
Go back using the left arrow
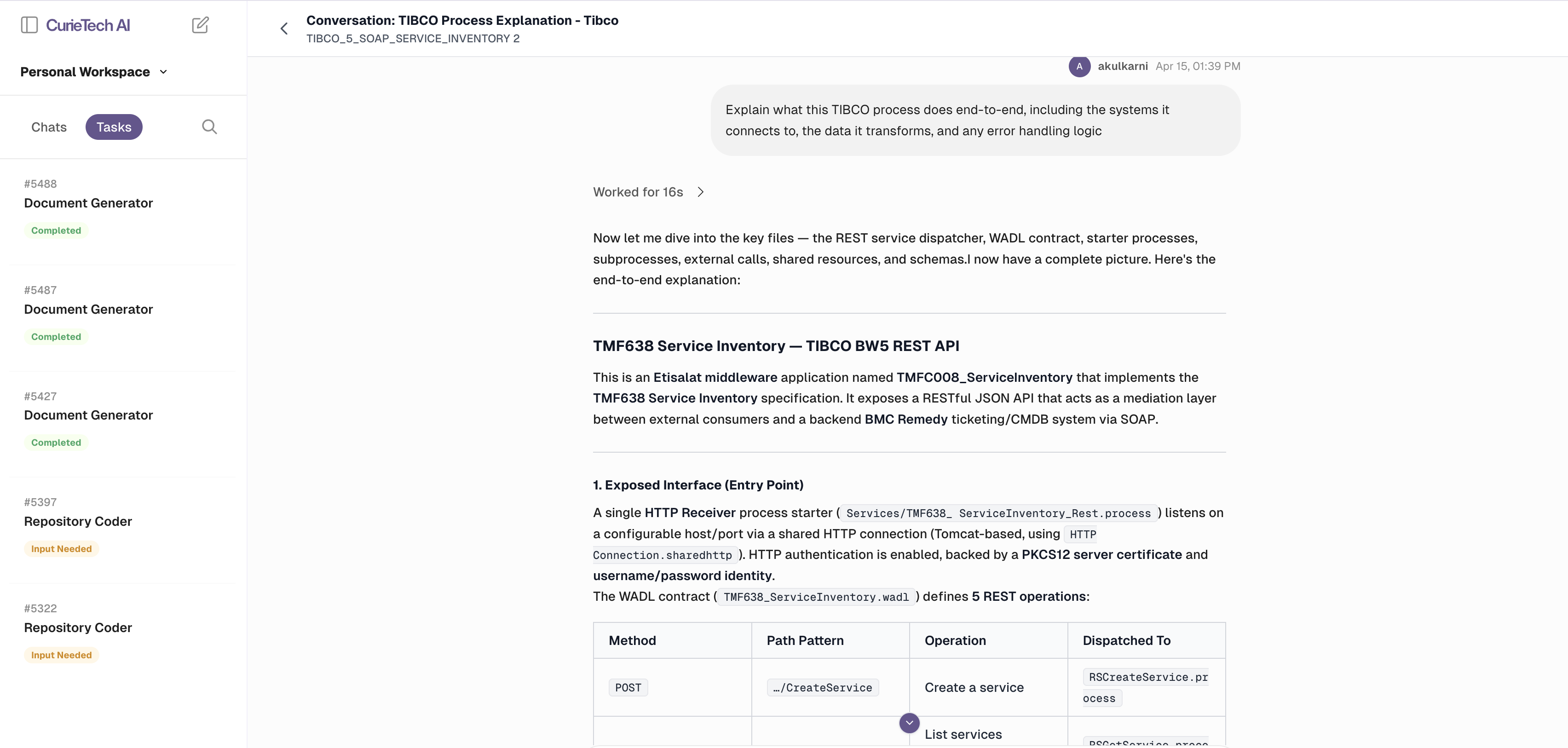pos(284,29)
